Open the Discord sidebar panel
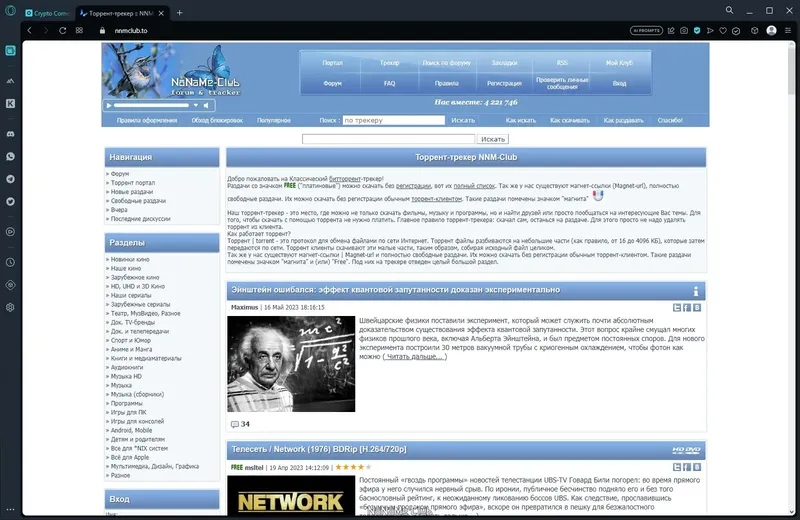The height and width of the screenshot is (520, 800). (10, 134)
